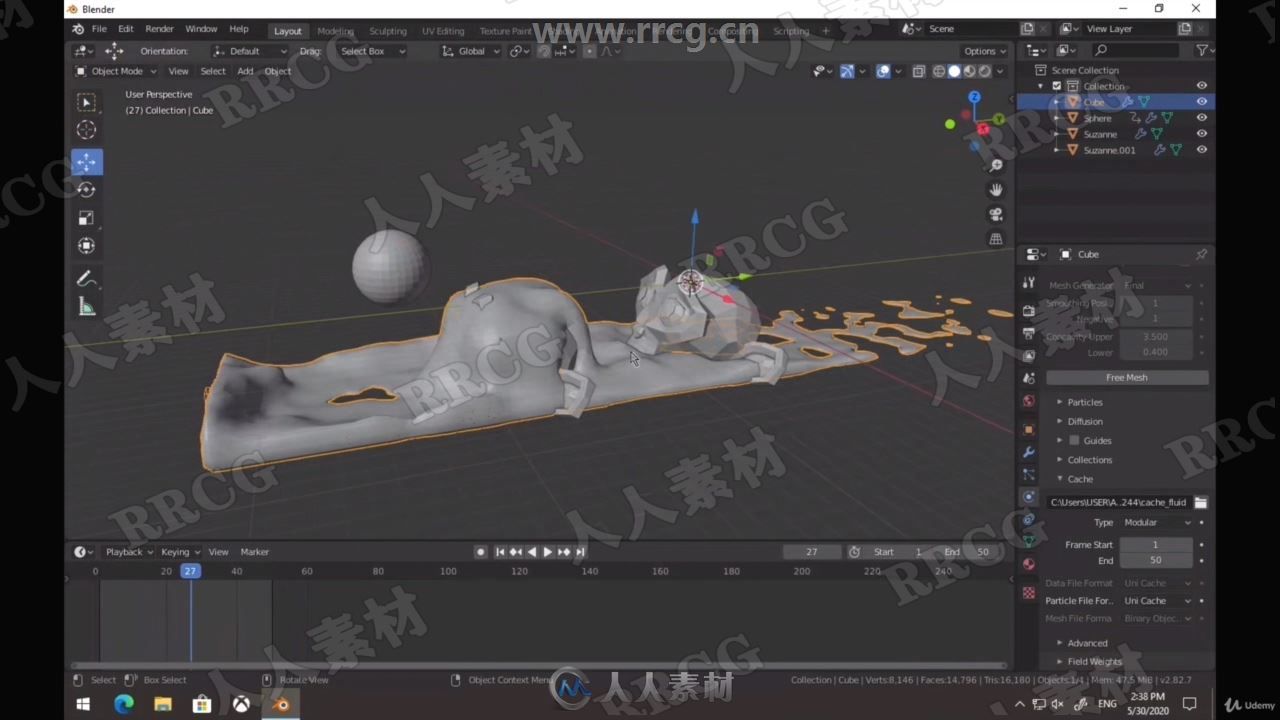Open the outliner filter funnel icon
This screenshot has height=720, width=1280.
click(1202, 50)
